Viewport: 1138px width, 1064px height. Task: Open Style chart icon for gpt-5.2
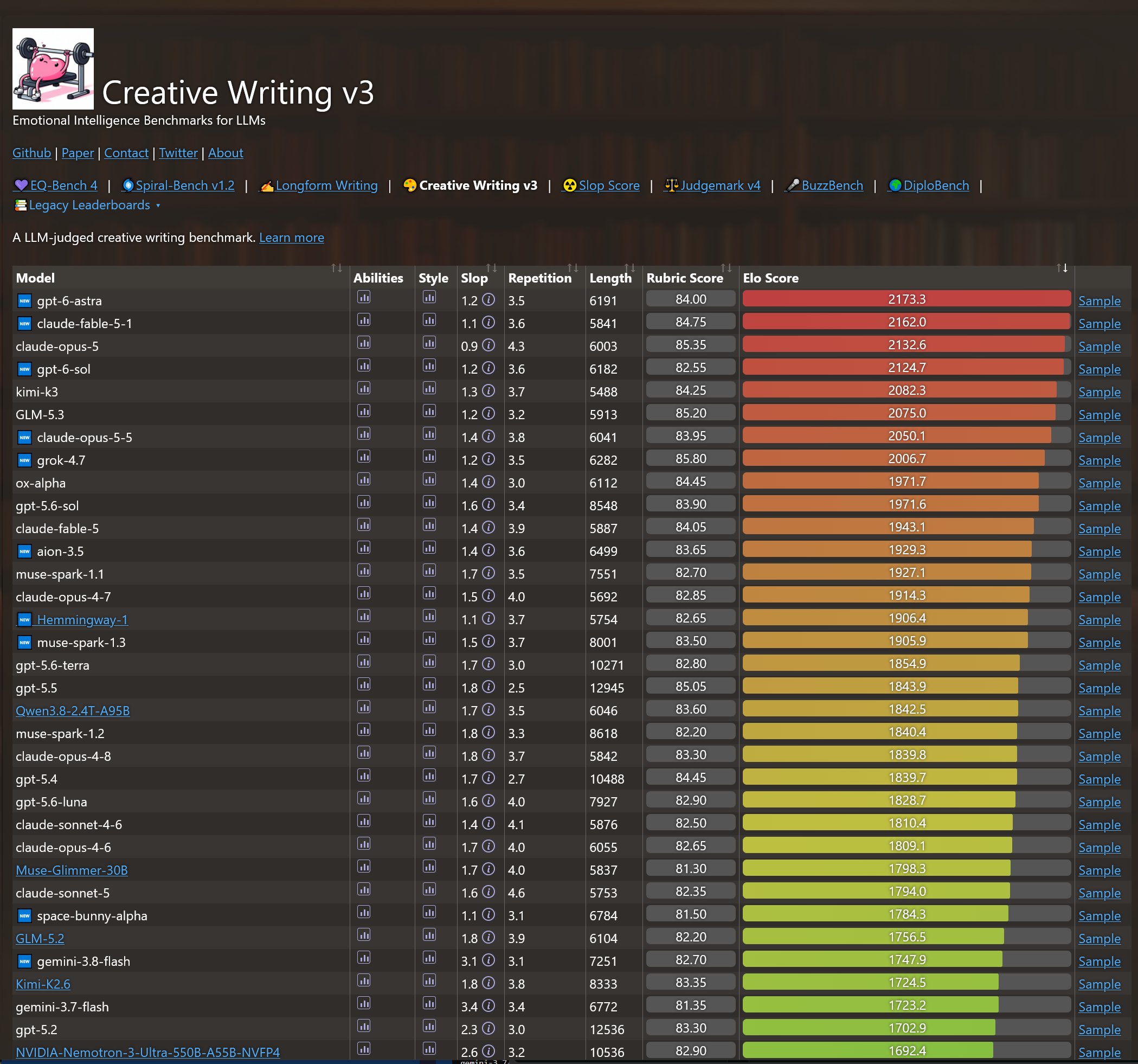(429, 1026)
